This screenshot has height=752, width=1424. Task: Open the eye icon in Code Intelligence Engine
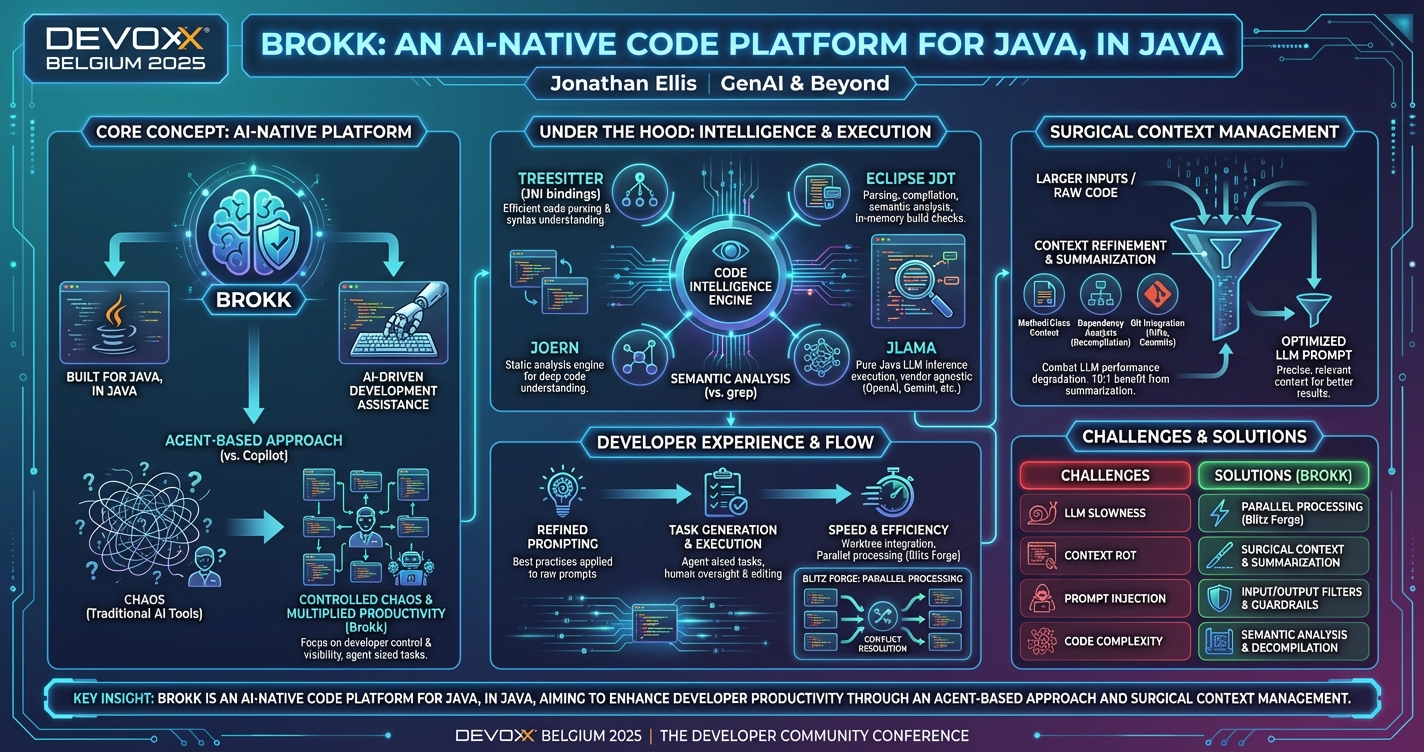coord(731,252)
